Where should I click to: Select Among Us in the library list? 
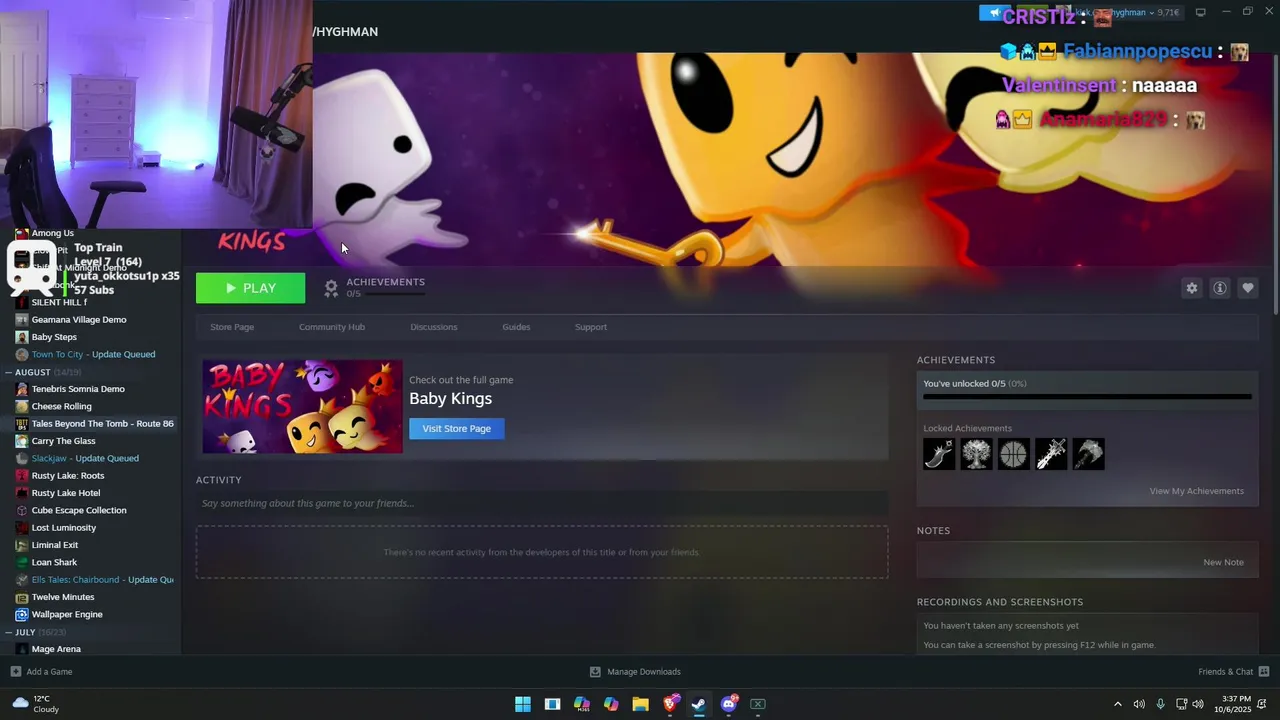point(52,233)
